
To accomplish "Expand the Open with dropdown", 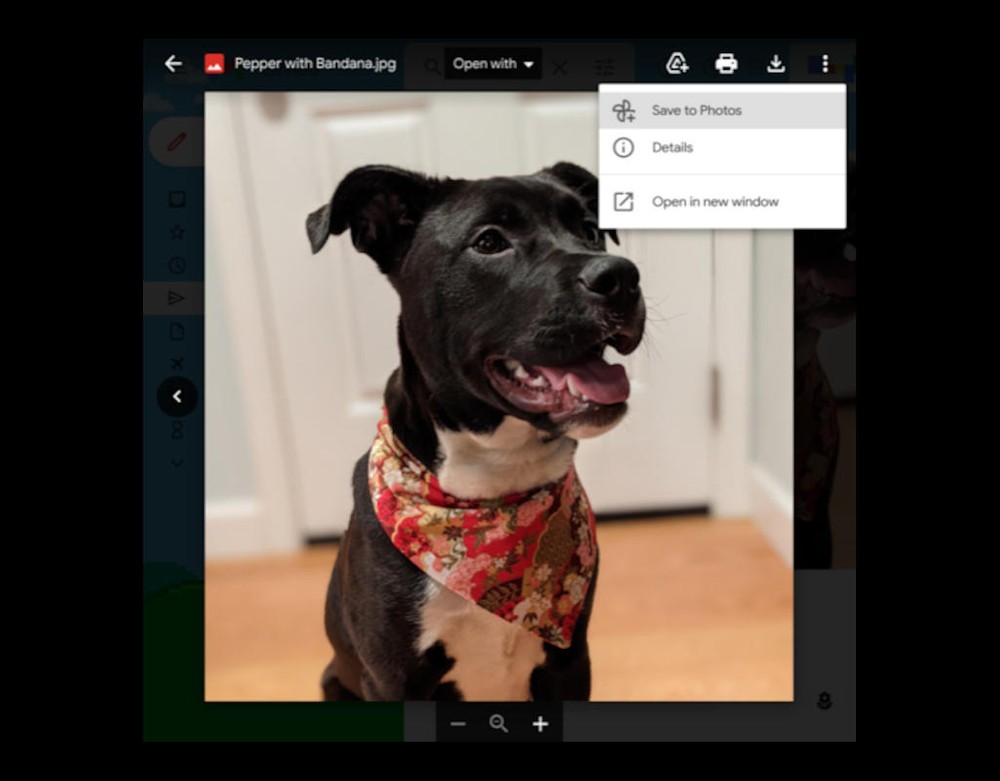I will click(x=492, y=64).
